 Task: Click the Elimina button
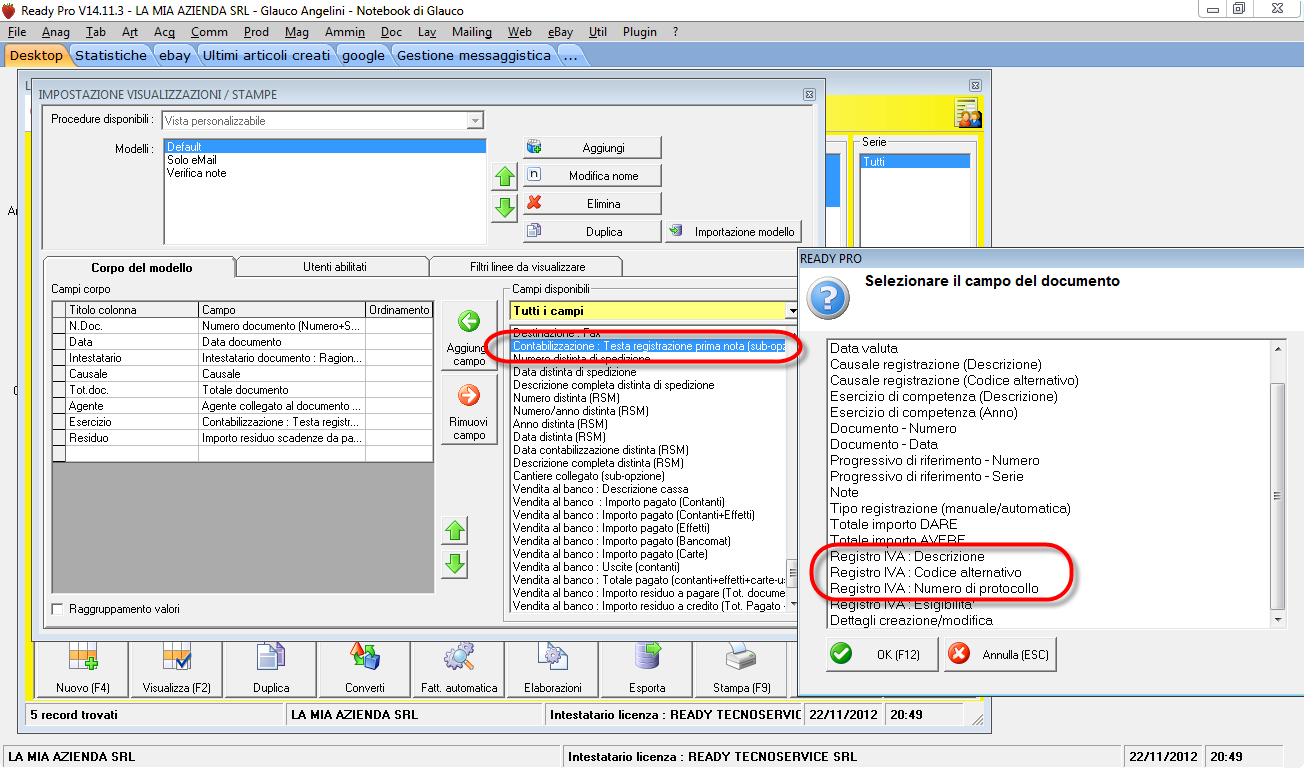click(592, 203)
